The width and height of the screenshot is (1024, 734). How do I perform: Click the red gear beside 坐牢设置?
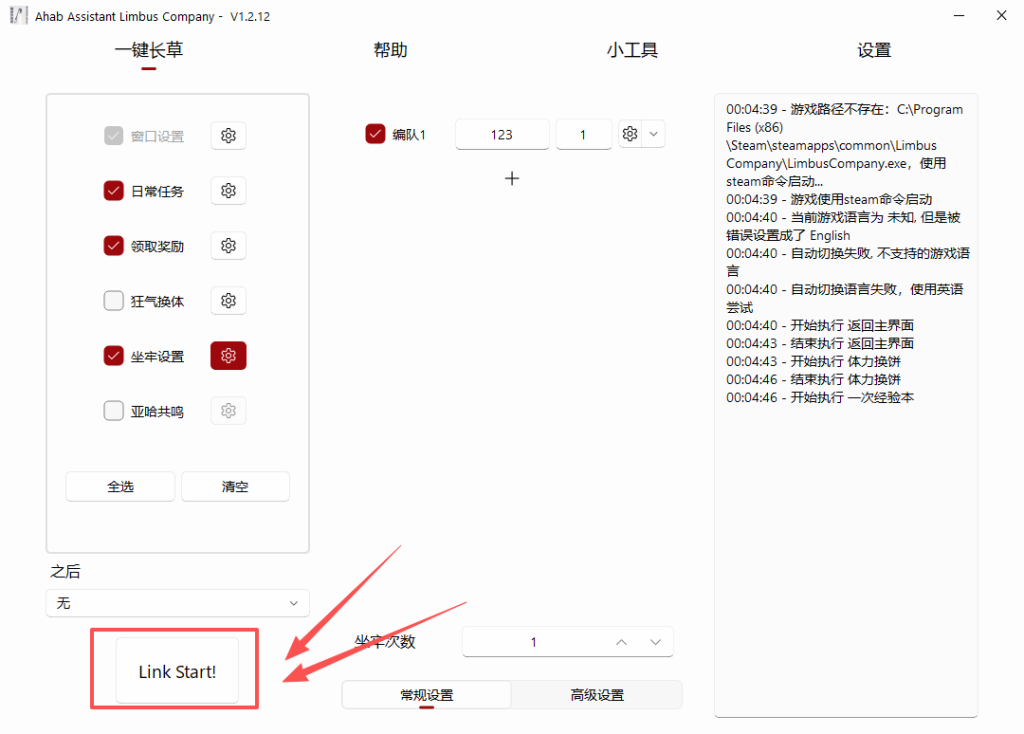pos(228,356)
